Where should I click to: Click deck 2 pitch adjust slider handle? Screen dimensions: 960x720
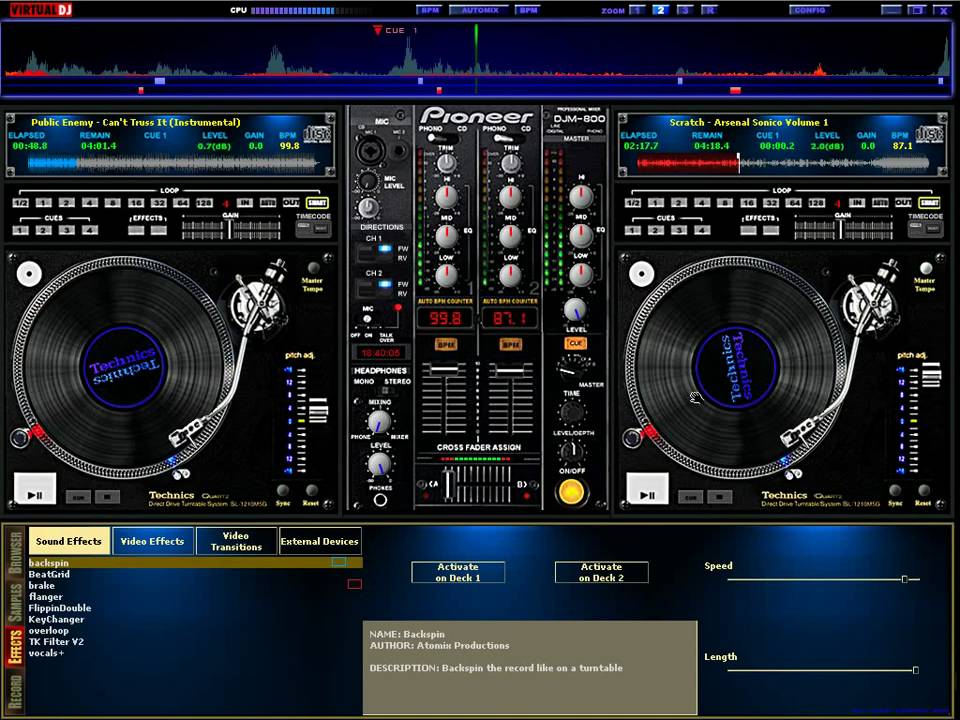coord(931,375)
